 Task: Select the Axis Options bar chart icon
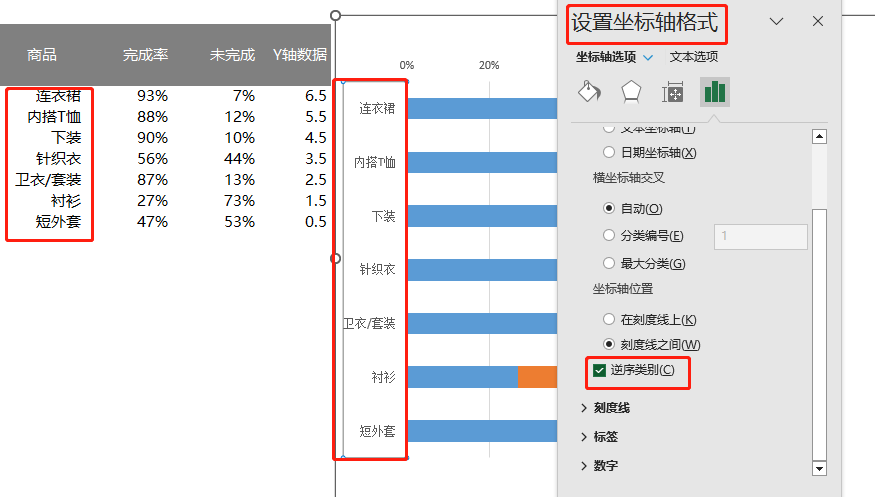click(715, 92)
